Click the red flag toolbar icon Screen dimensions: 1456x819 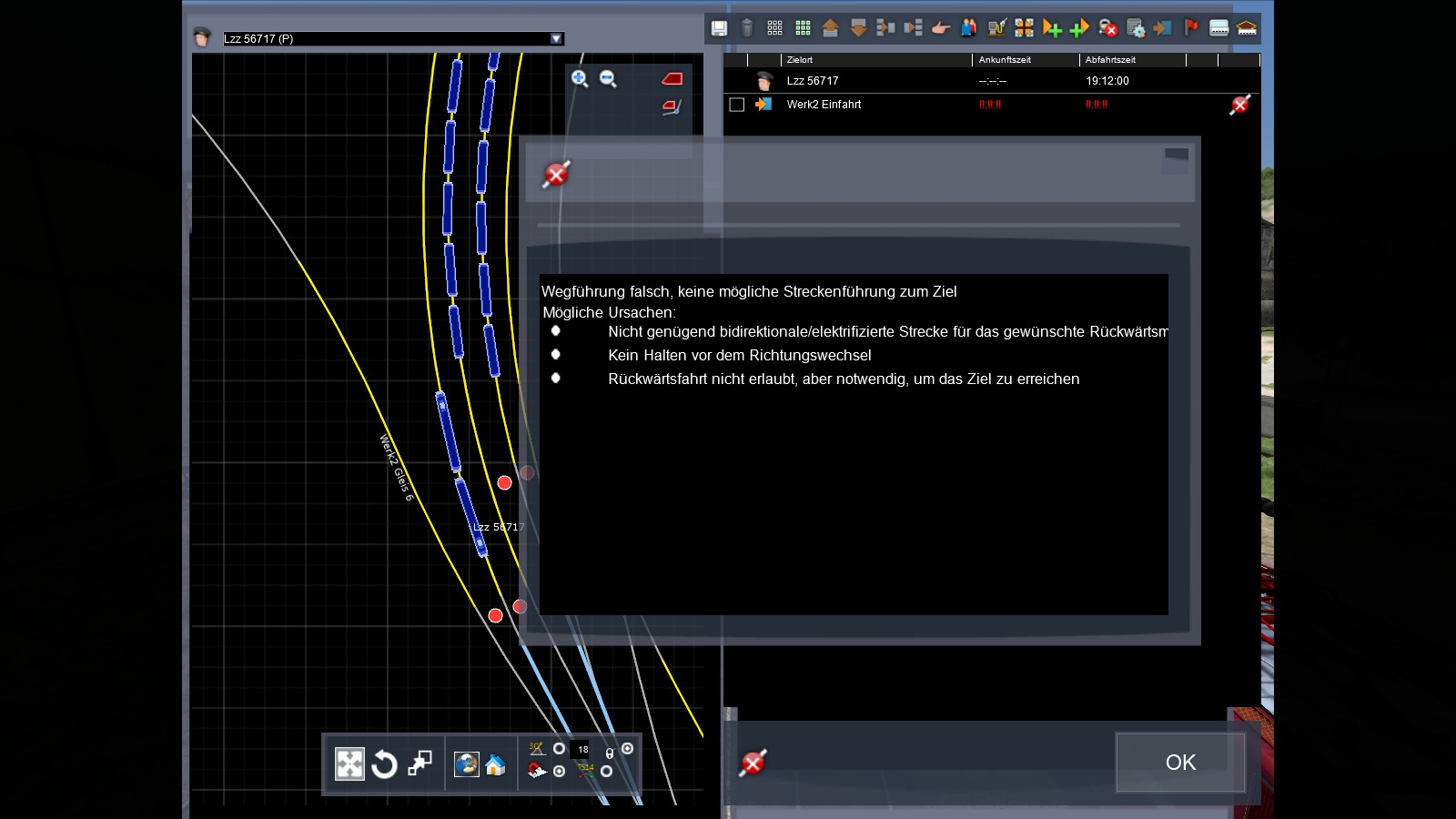(x=1191, y=28)
